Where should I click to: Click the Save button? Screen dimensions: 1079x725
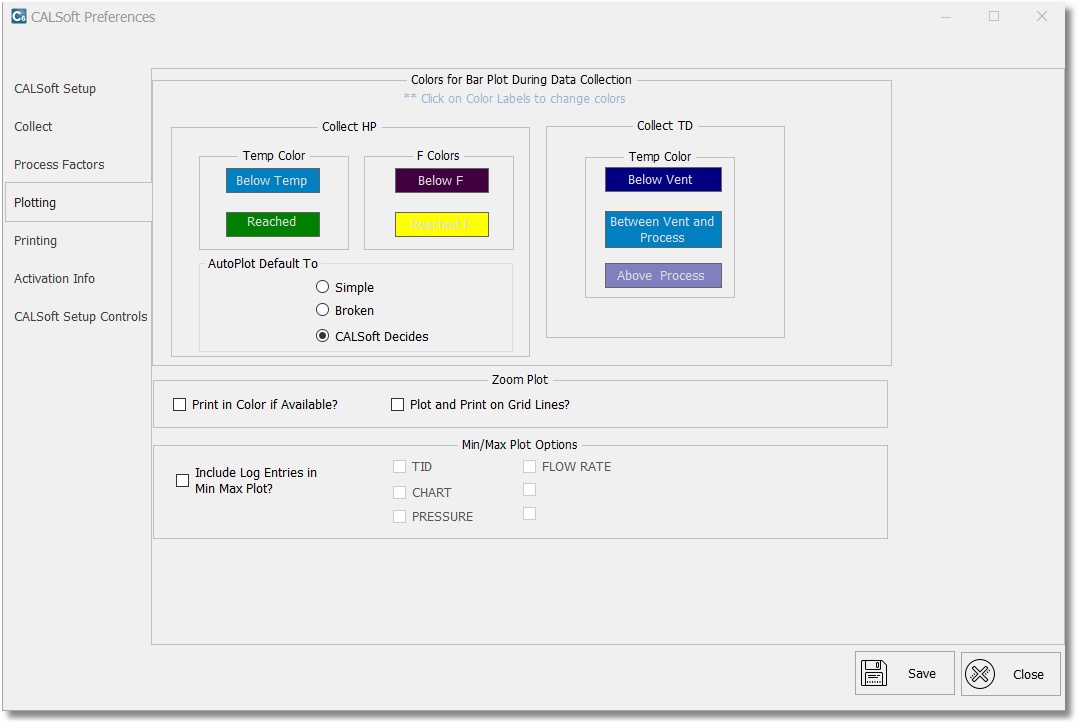point(904,673)
